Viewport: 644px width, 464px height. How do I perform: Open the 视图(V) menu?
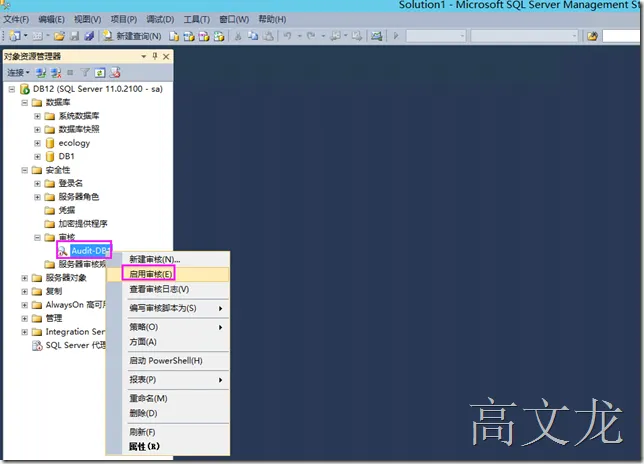pyautogui.click(x=87, y=19)
